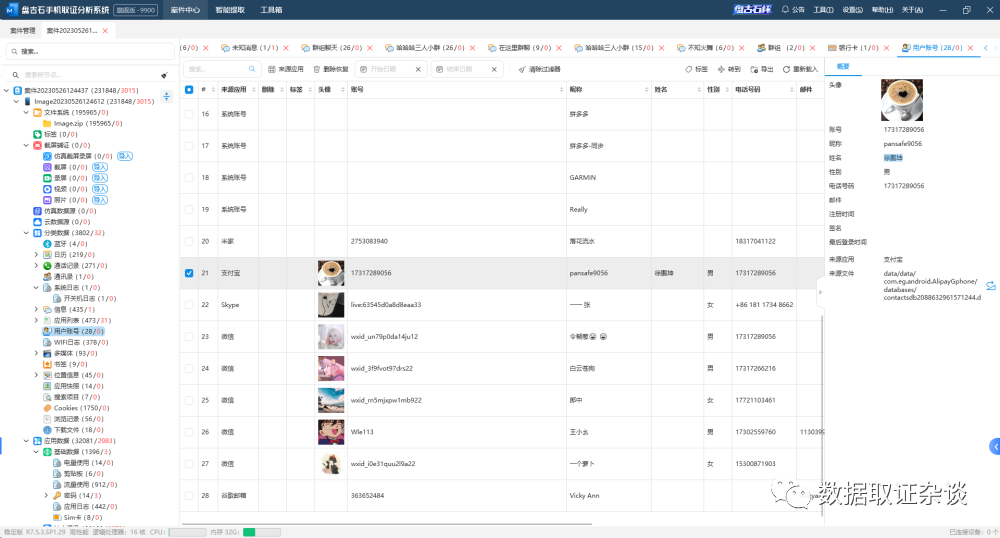Screen dimensions: 1000x538
Task: Expand the 日历 node
Action: [x=36, y=254]
